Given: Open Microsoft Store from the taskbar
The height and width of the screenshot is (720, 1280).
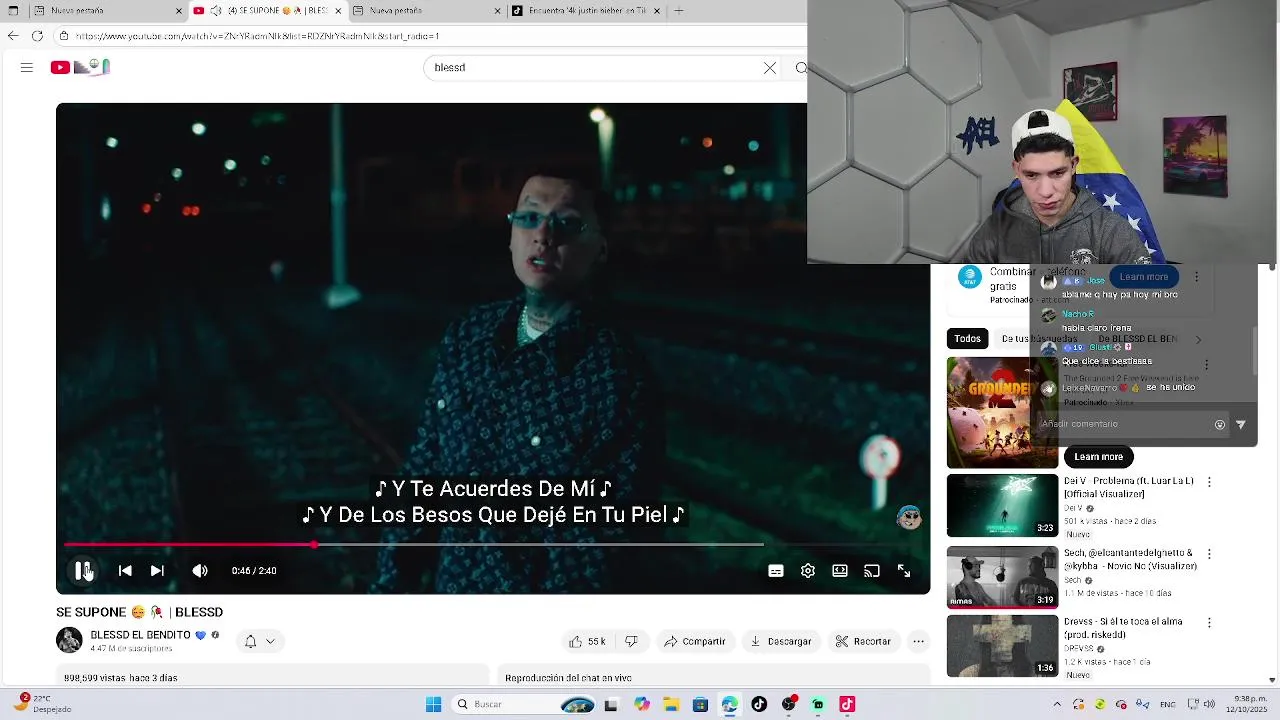Looking at the screenshot, I should tap(700, 704).
